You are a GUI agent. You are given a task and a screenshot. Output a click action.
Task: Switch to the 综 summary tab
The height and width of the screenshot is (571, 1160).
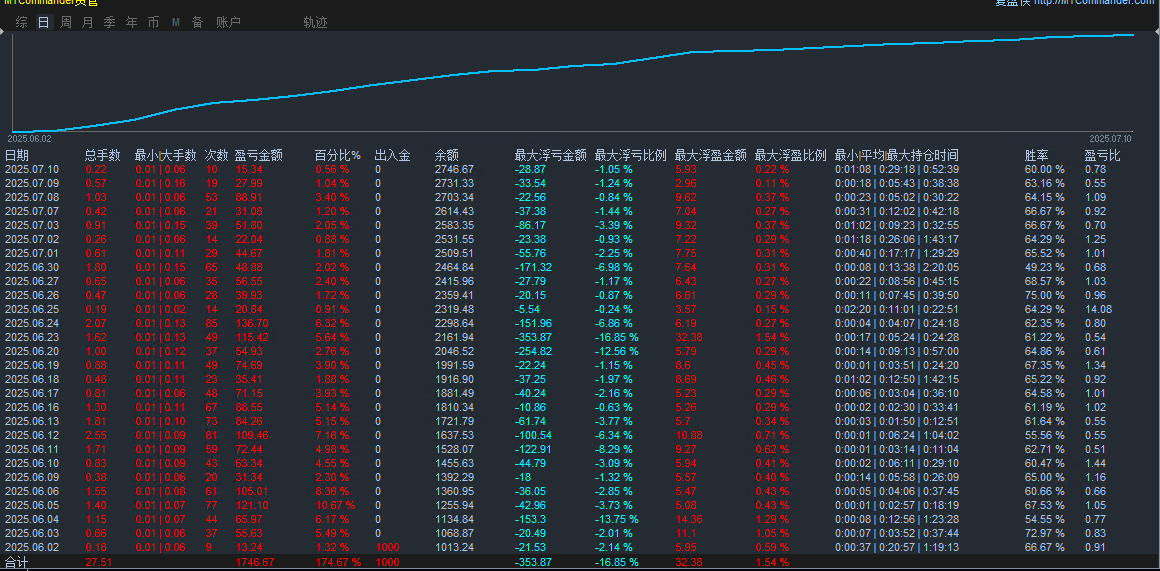(22, 22)
